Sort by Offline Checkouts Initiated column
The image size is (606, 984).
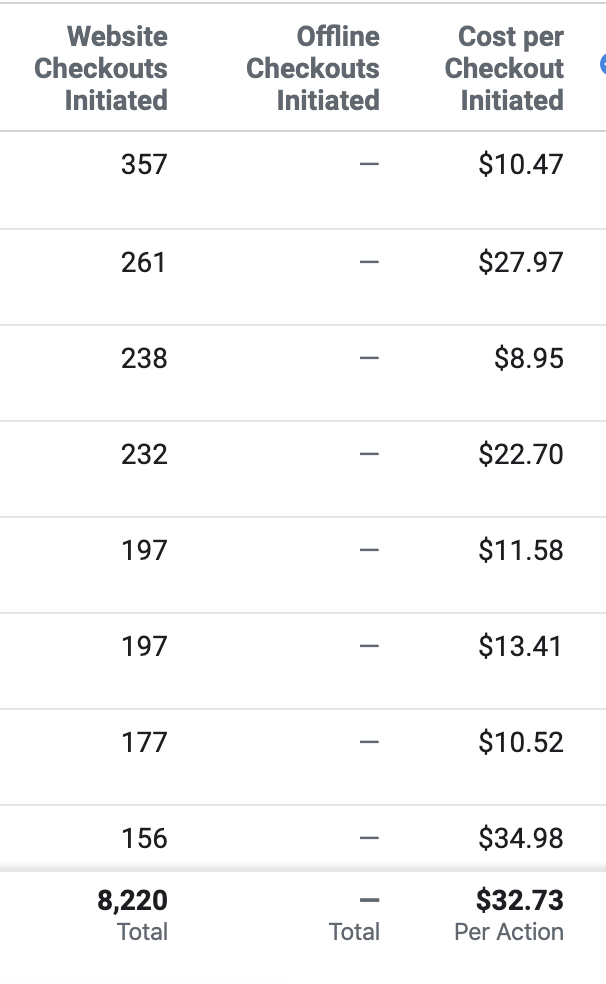[312, 68]
